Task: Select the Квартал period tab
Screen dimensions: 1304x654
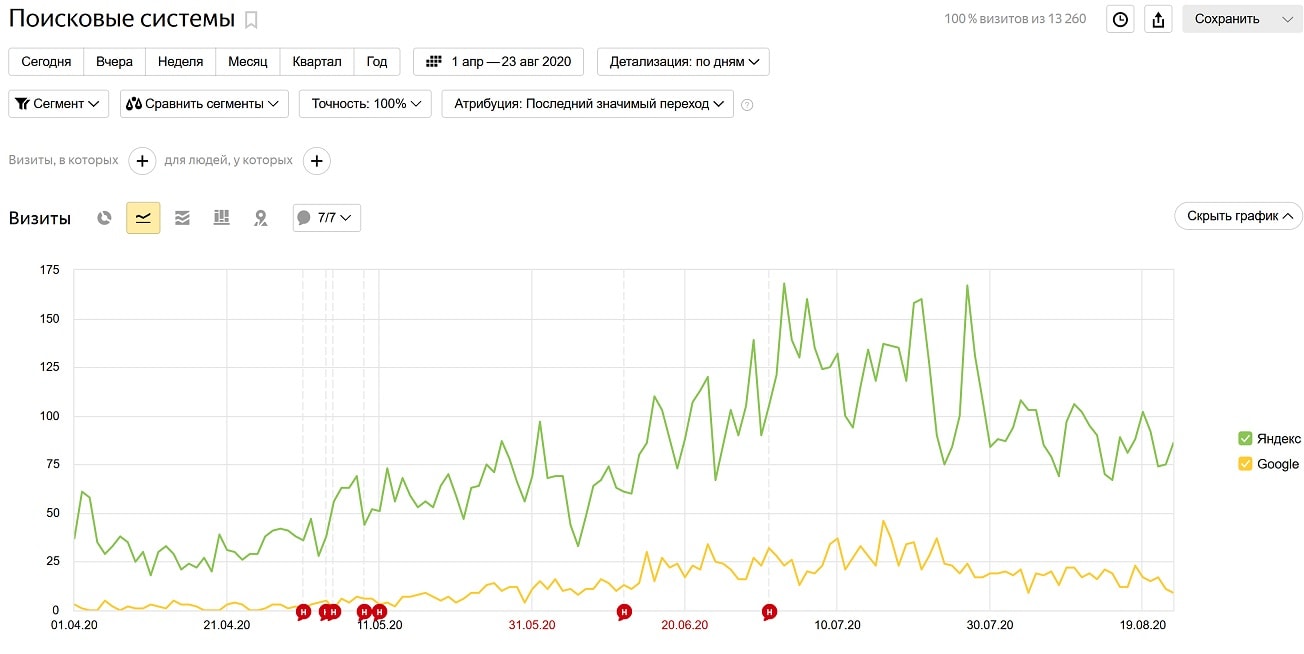Action: (317, 62)
